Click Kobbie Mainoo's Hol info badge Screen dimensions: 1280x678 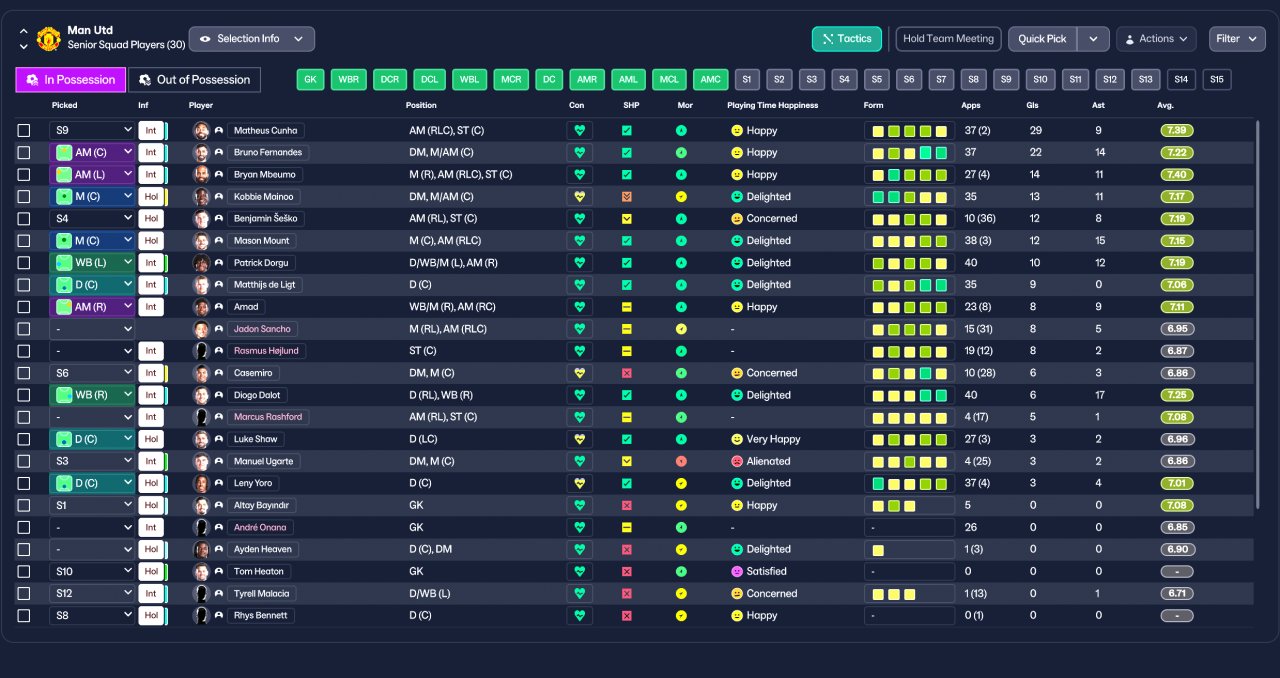151,197
